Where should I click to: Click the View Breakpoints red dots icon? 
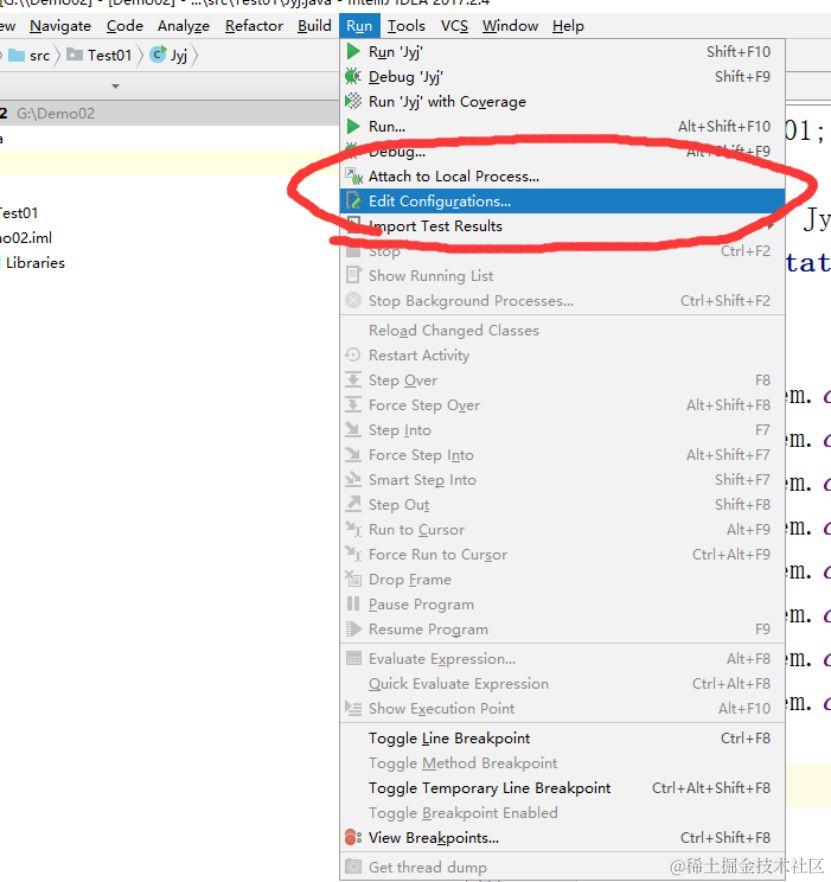tap(353, 837)
